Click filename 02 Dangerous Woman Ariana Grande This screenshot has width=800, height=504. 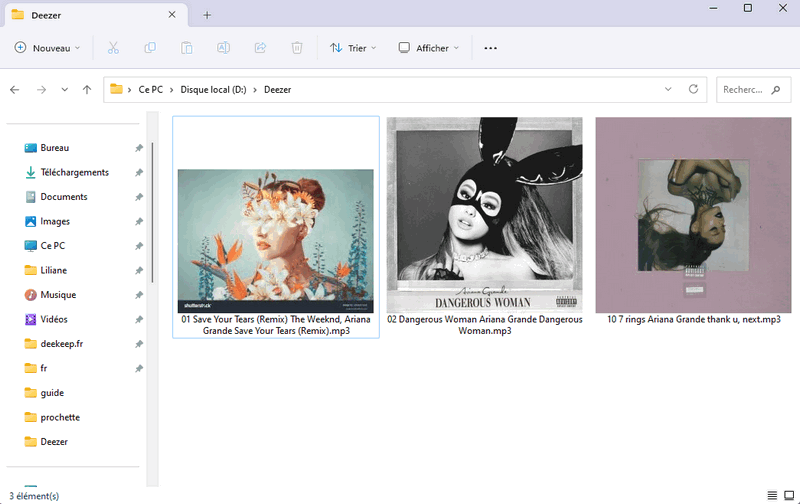[x=485, y=325]
